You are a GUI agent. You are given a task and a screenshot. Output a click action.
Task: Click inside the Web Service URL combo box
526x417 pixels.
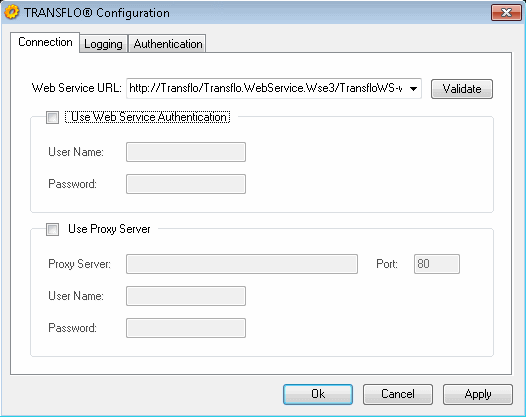[274, 89]
